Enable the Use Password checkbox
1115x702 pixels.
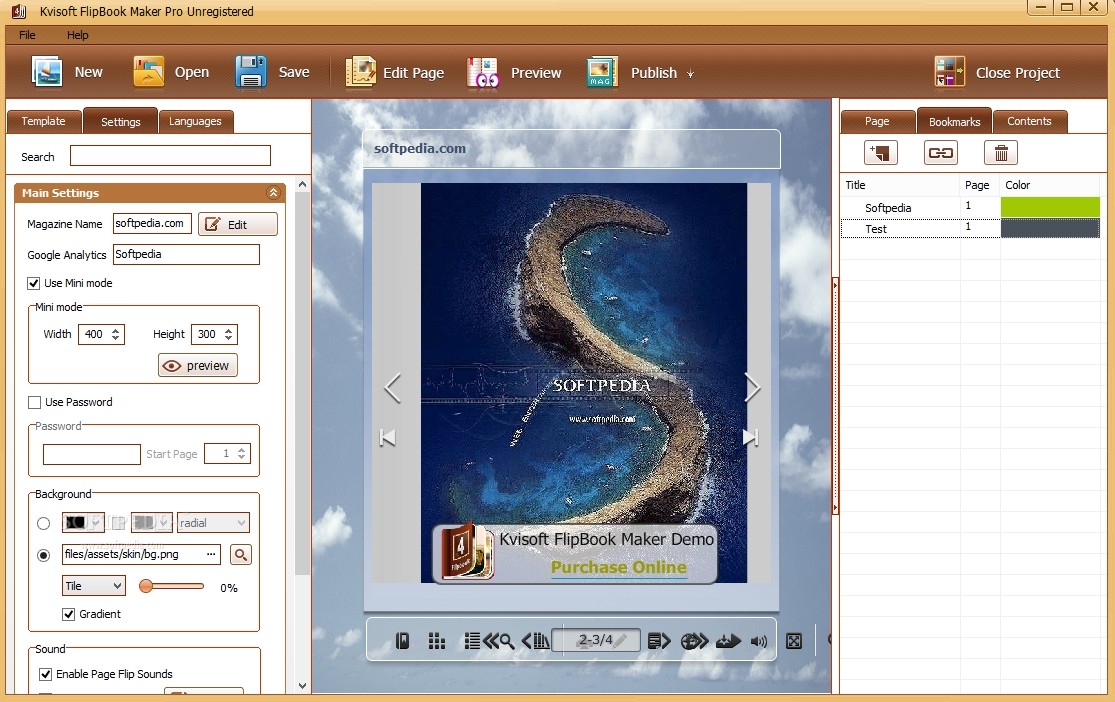tap(34, 403)
